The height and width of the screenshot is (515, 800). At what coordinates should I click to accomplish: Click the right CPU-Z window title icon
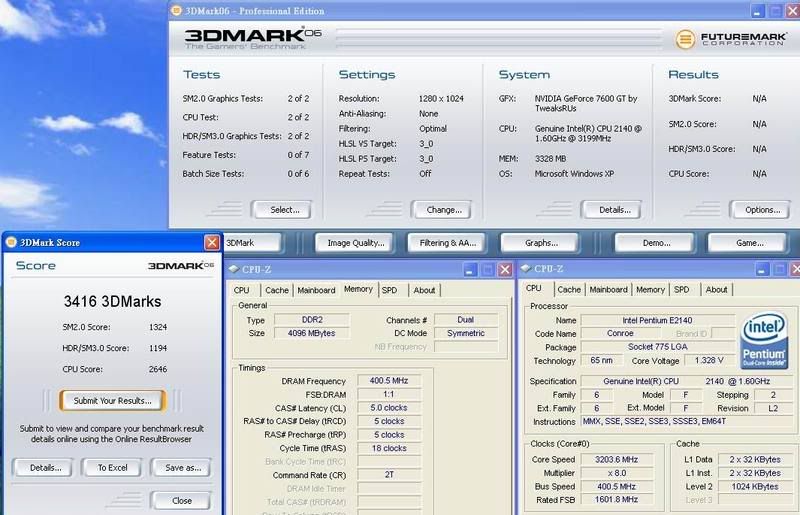click(x=526, y=268)
